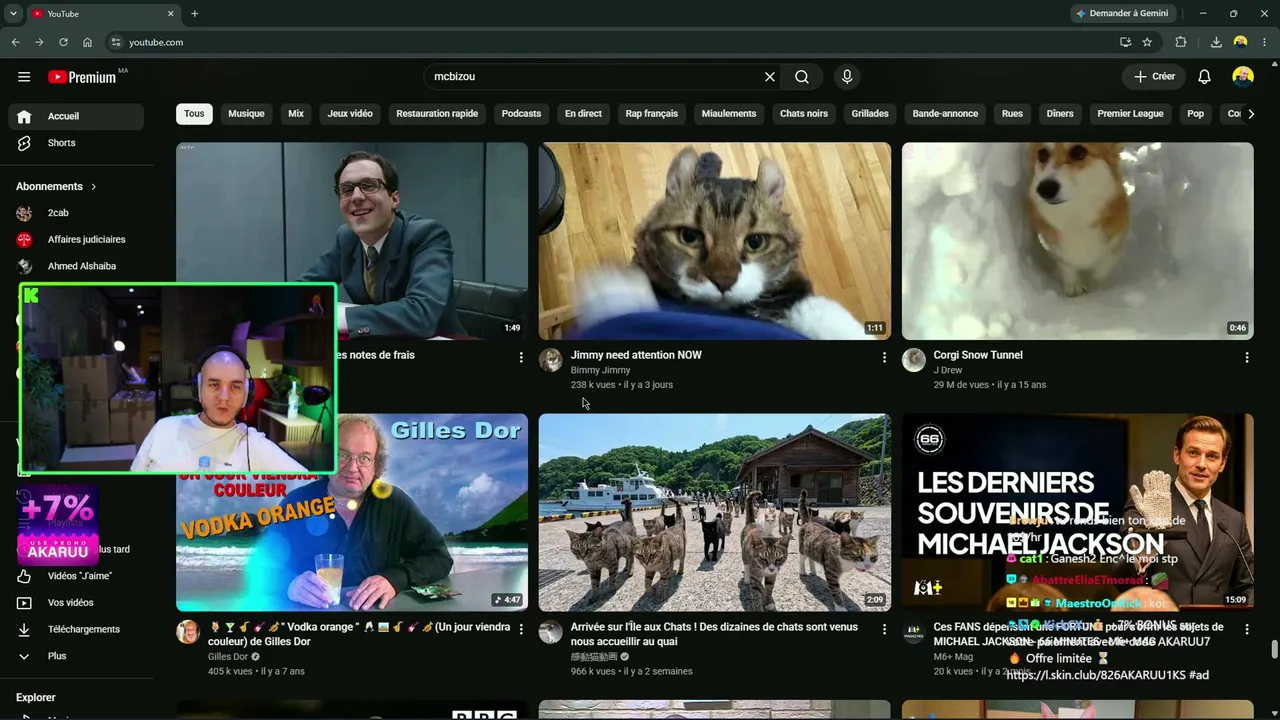
Task: Open the cat island dock video thumbnail
Action: click(x=715, y=512)
